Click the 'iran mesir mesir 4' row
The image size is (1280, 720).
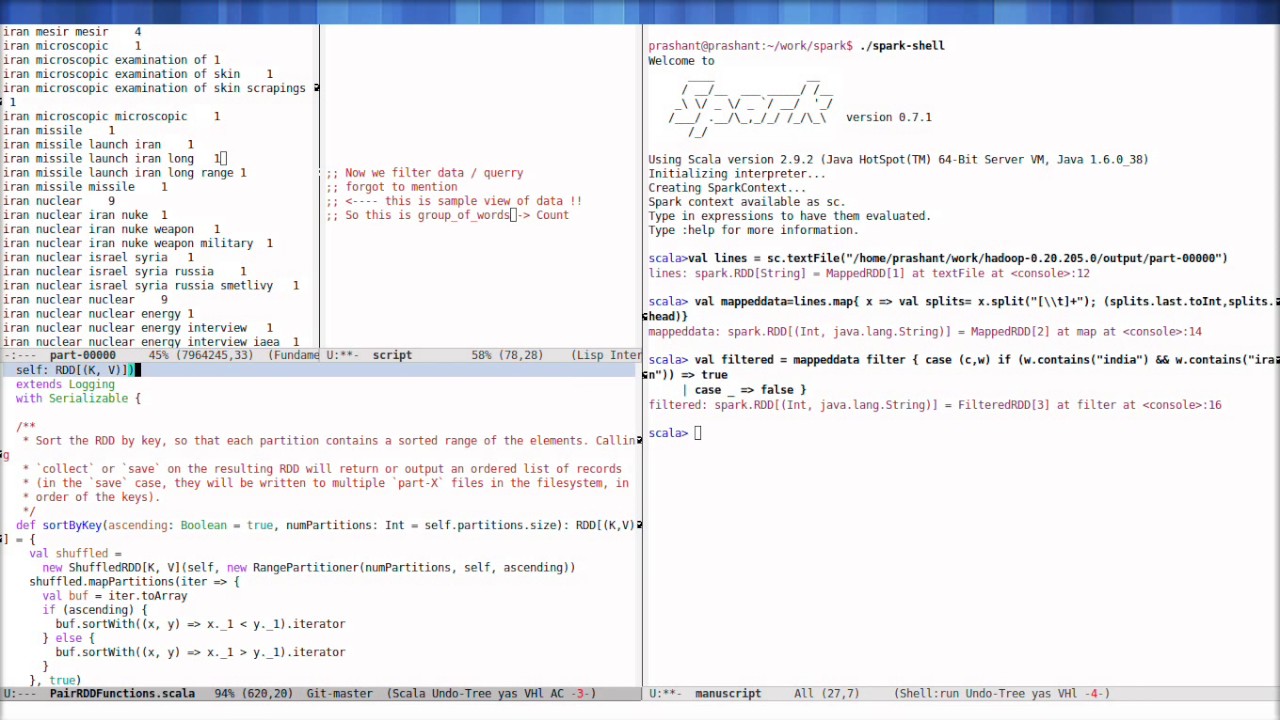[x=72, y=32]
